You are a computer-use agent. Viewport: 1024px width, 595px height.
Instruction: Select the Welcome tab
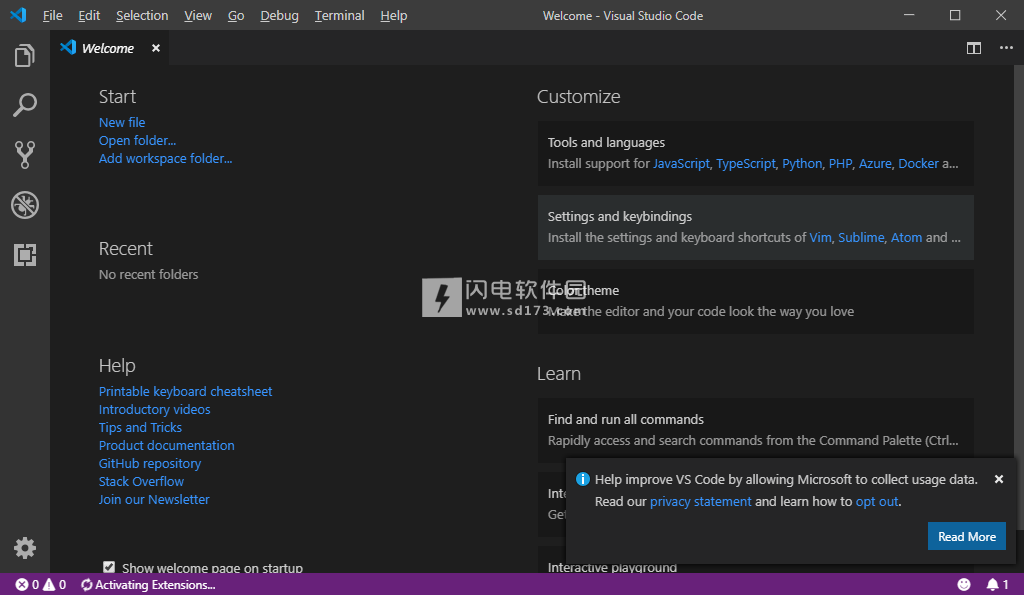coord(108,48)
